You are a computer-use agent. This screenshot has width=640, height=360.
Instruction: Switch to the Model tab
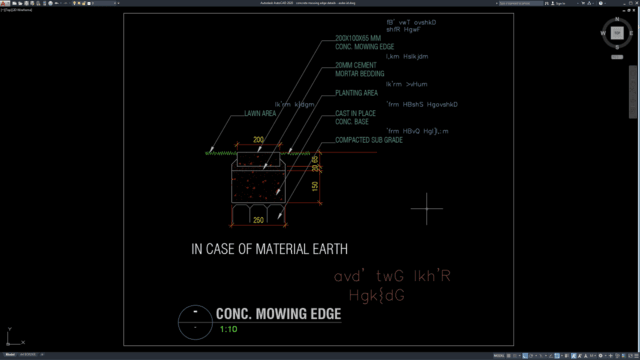(10, 355)
